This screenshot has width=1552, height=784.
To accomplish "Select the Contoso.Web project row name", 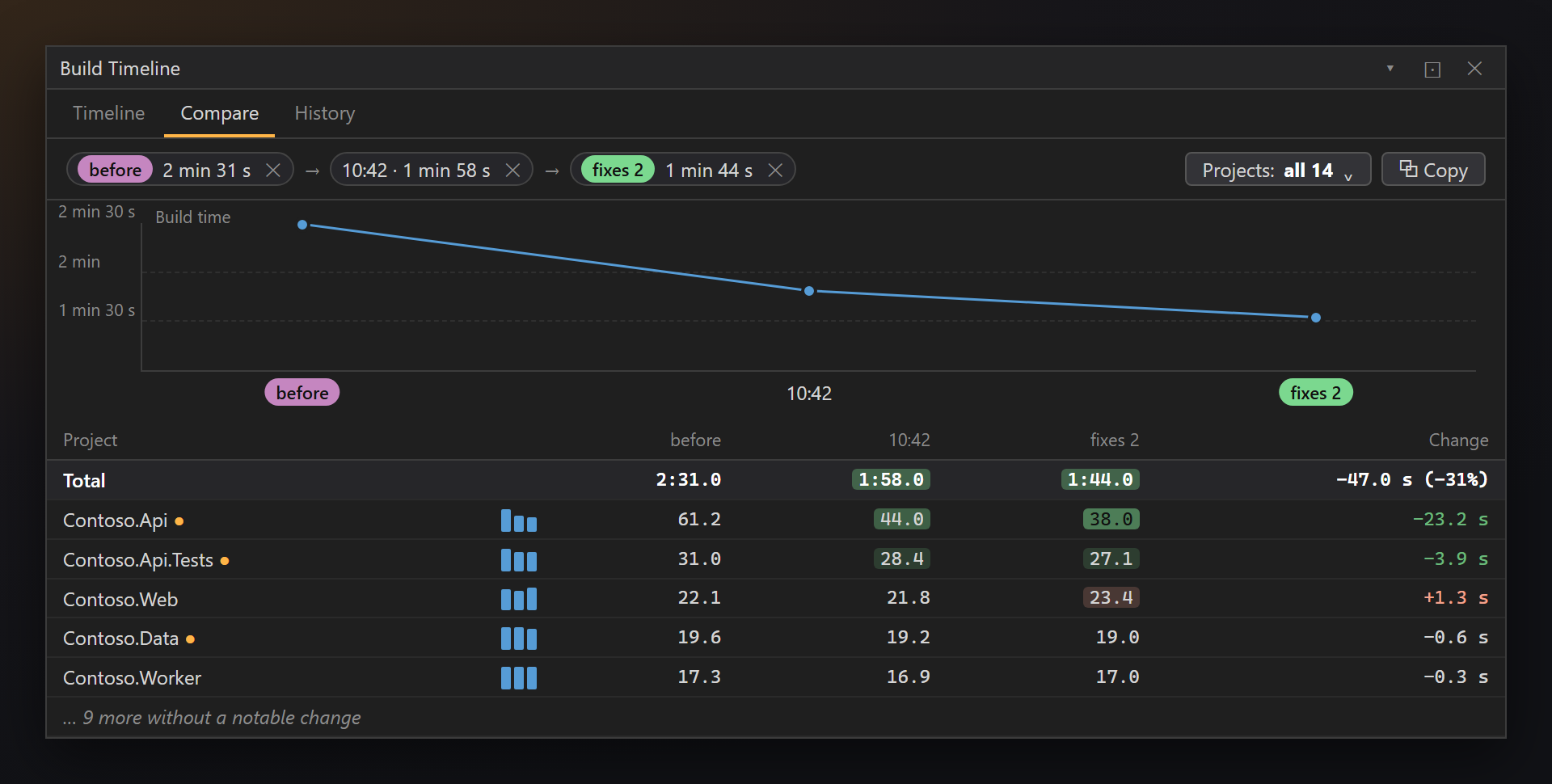I will (x=120, y=600).
